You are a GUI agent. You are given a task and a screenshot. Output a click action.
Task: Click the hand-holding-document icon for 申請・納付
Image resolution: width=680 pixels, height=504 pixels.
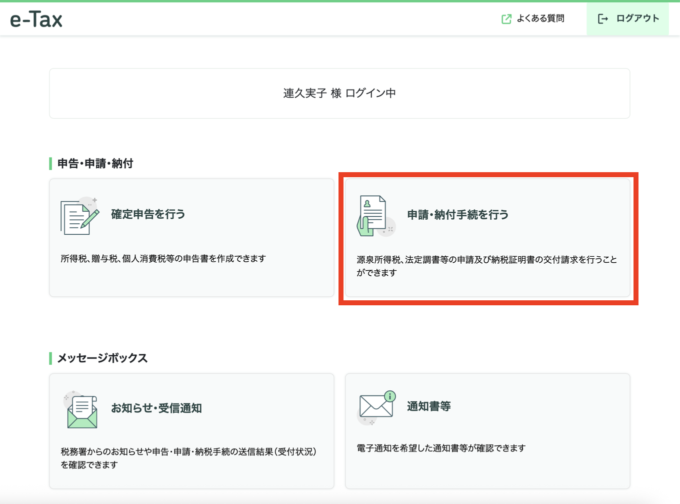coord(376,216)
